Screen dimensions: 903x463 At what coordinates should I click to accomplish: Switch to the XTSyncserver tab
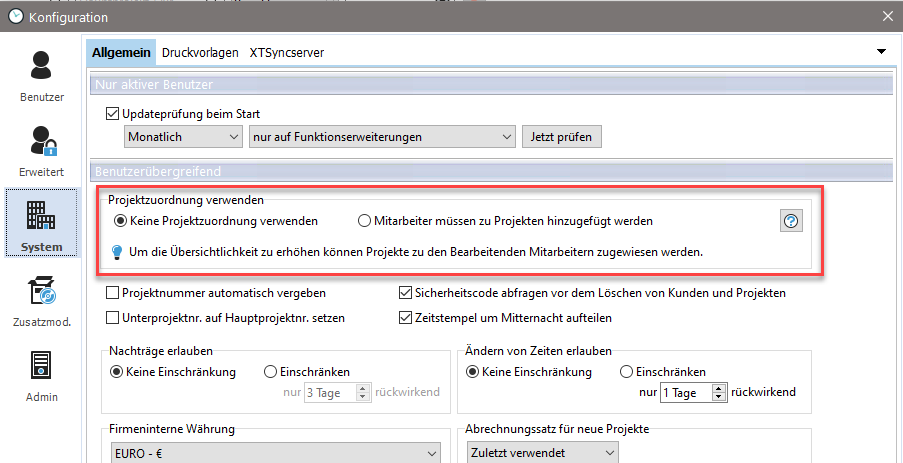[x=286, y=52]
